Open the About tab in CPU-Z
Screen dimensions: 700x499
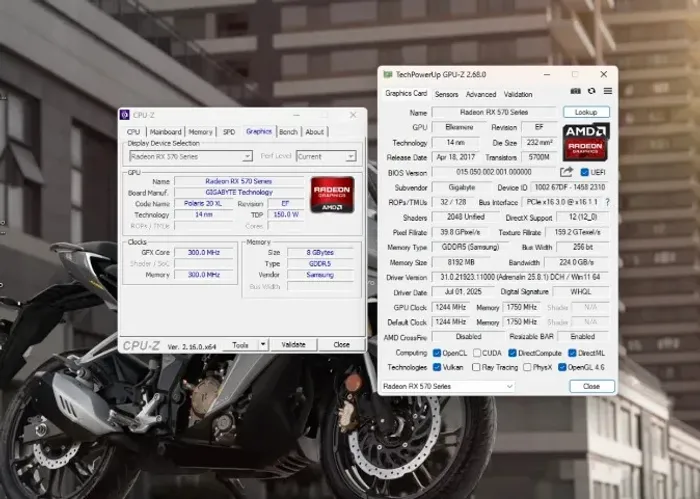click(x=315, y=132)
